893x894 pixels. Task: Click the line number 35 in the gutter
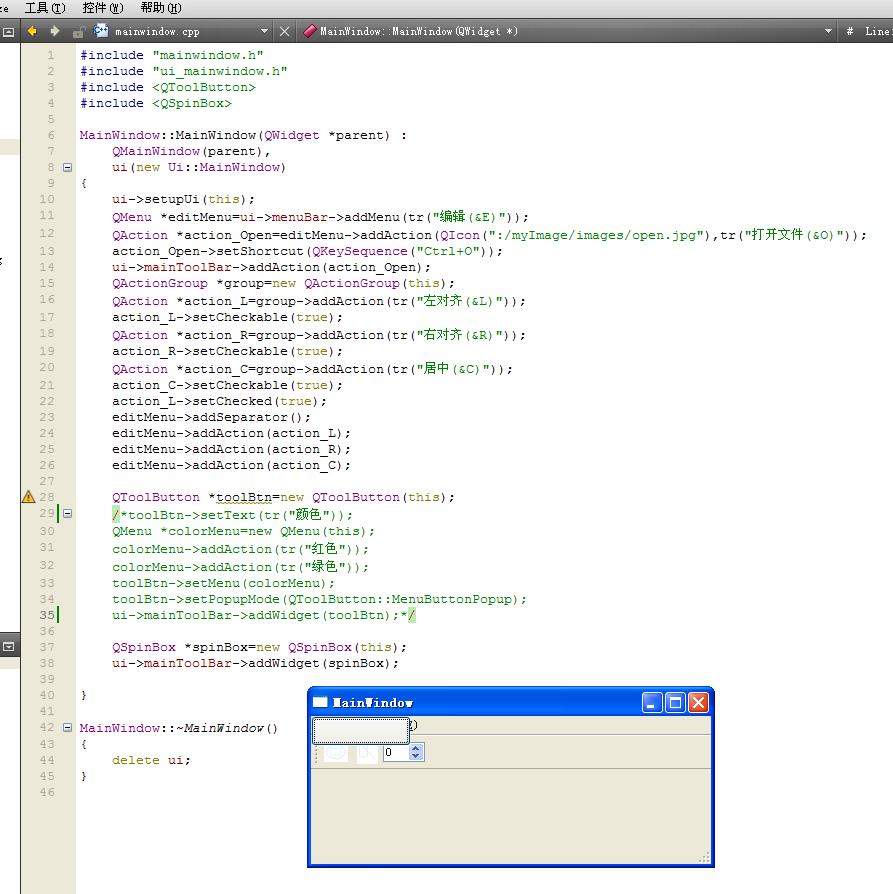point(47,615)
